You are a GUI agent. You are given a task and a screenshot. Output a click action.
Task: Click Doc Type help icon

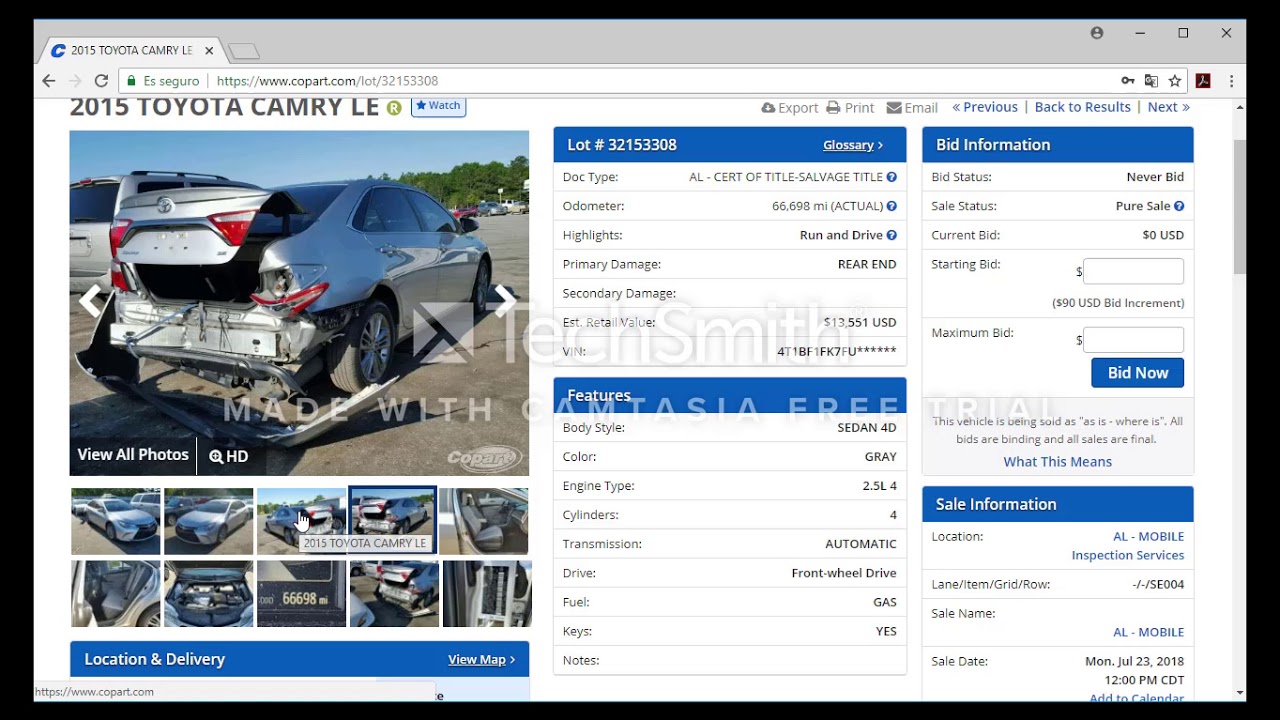(x=891, y=177)
